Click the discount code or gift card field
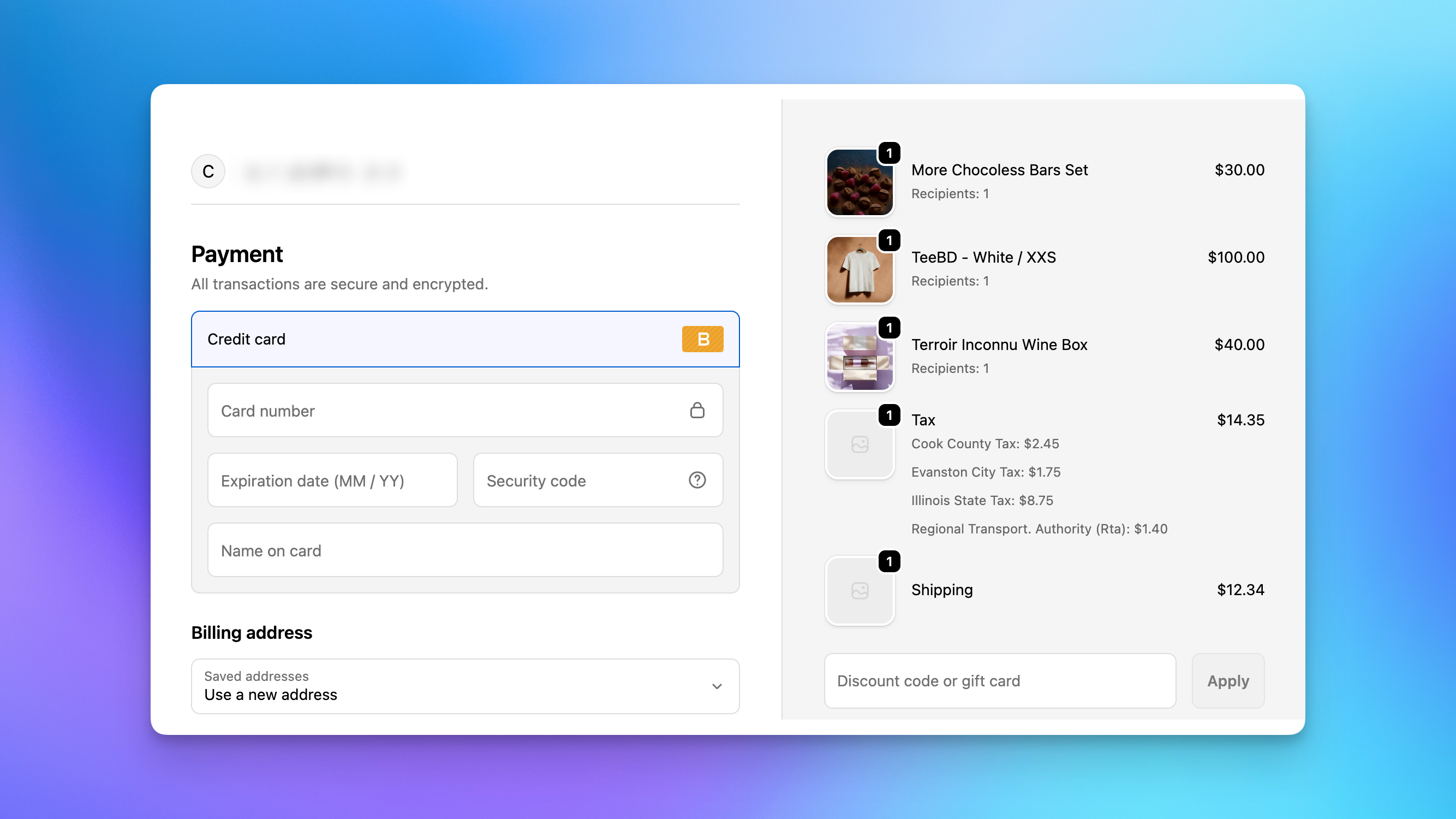Viewport: 1456px width, 819px height. (x=999, y=681)
